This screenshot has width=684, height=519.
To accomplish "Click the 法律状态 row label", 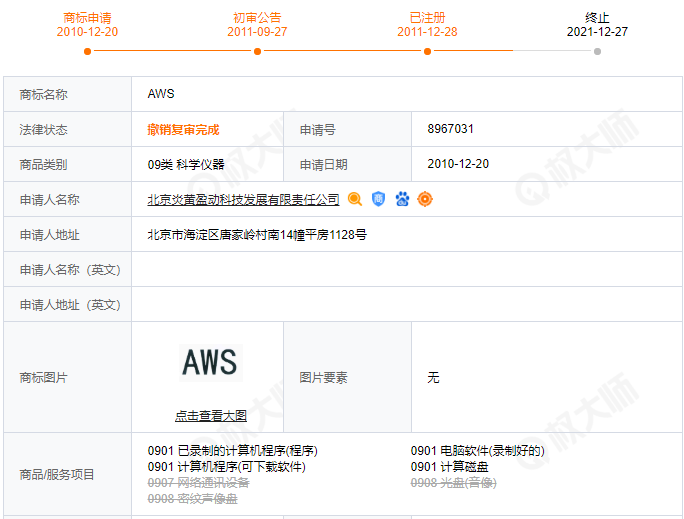I will pyautogui.click(x=44, y=130).
